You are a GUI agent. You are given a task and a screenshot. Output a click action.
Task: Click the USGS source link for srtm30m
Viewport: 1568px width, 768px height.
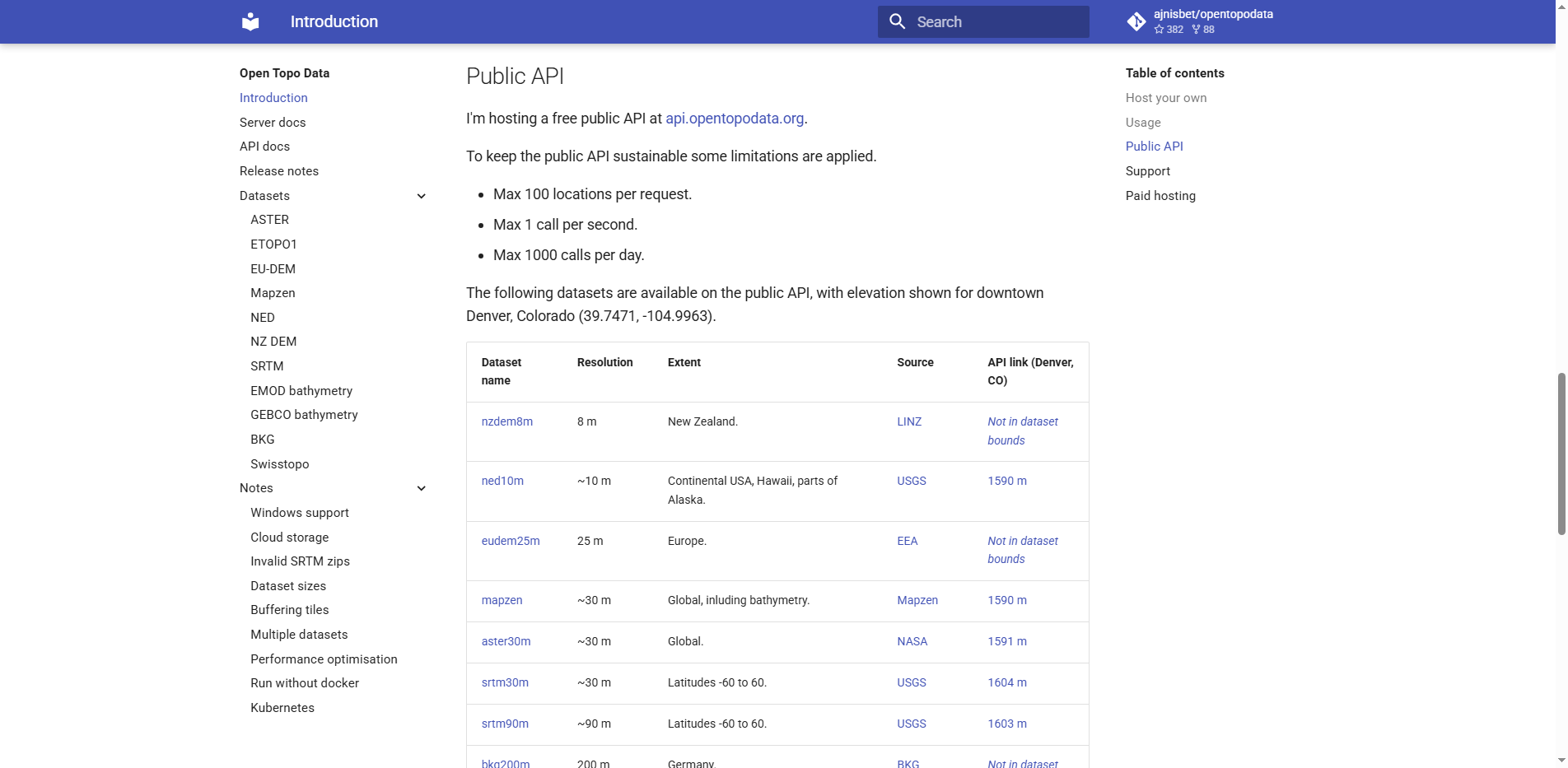(912, 682)
